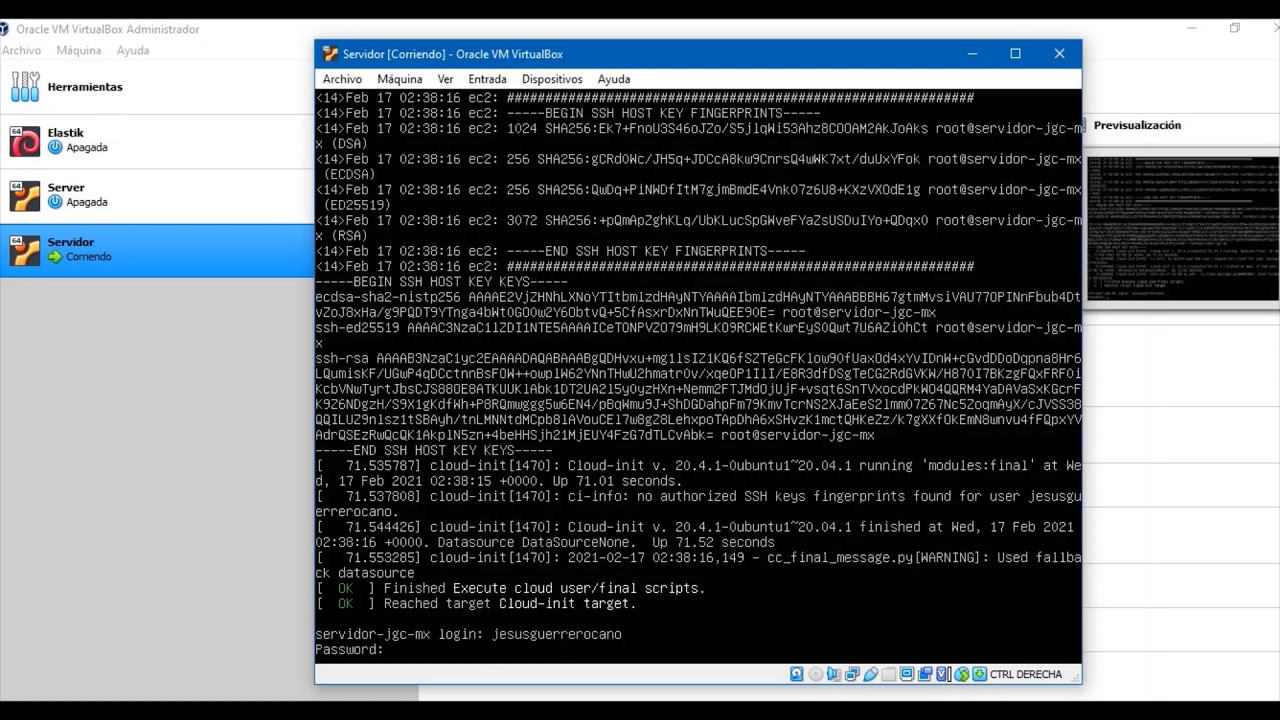1280x720 pixels.
Task: Restore the VirtualBox Manager window size
Action: (1235, 29)
